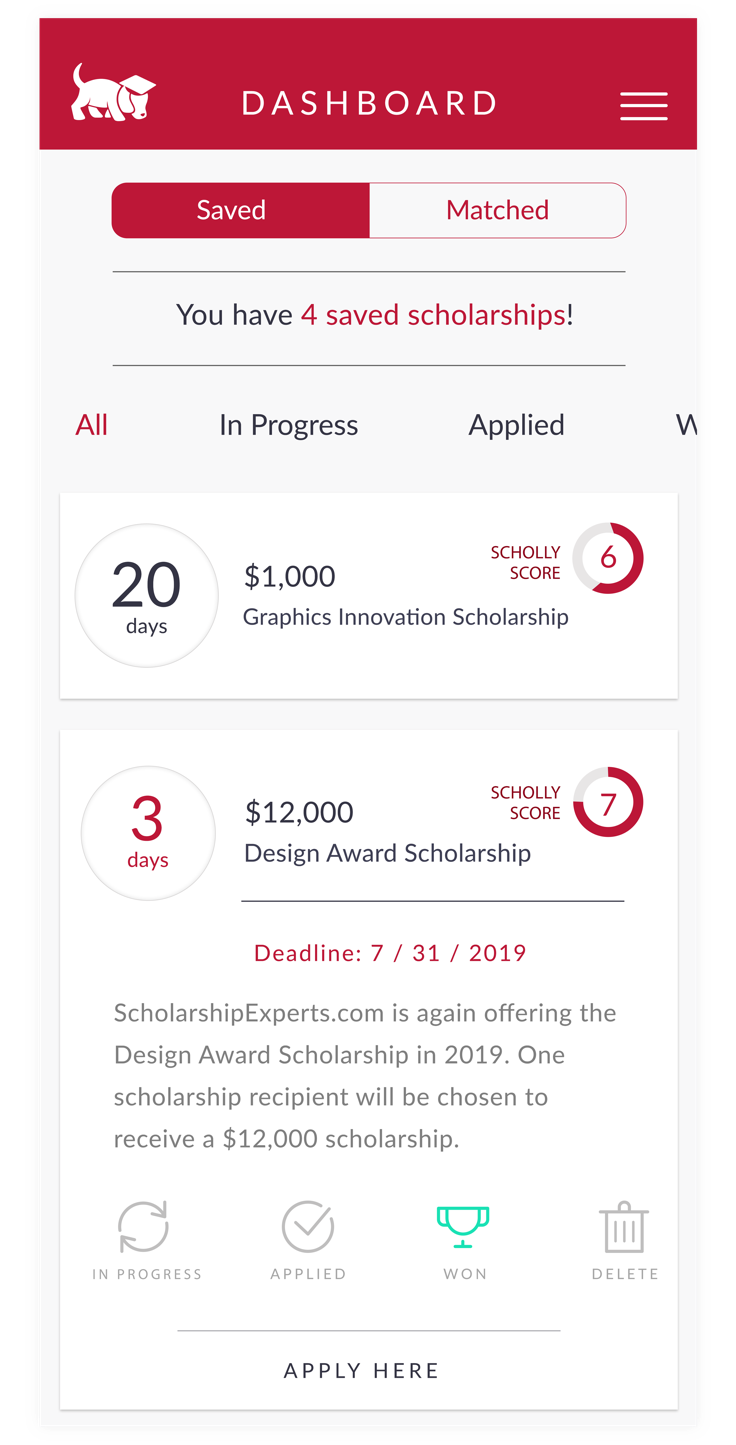736x1445 pixels.
Task: Mark scholarship as In Progress icon
Action: 144,1227
